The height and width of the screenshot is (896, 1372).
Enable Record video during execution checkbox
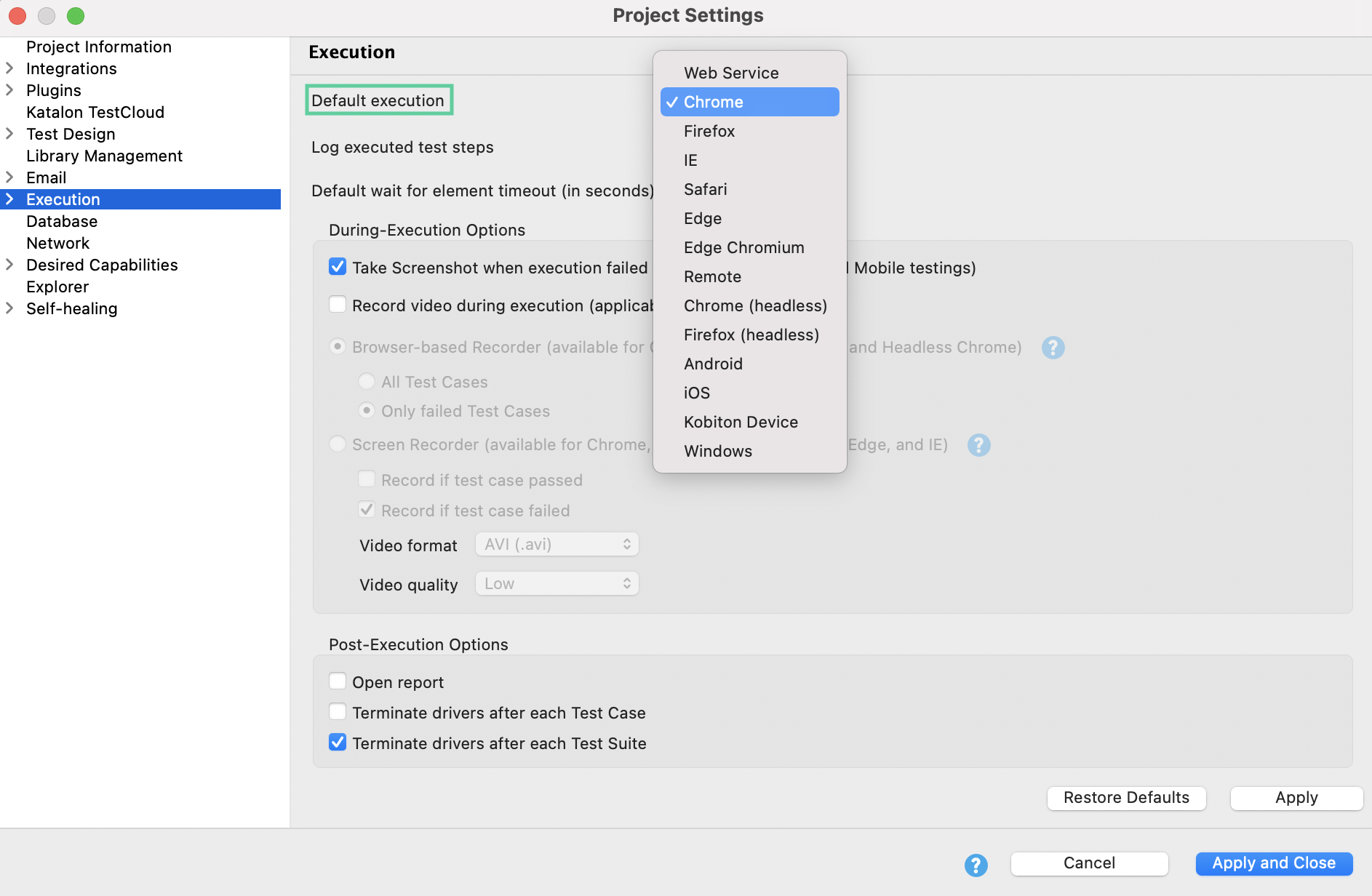click(x=338, y=305)
